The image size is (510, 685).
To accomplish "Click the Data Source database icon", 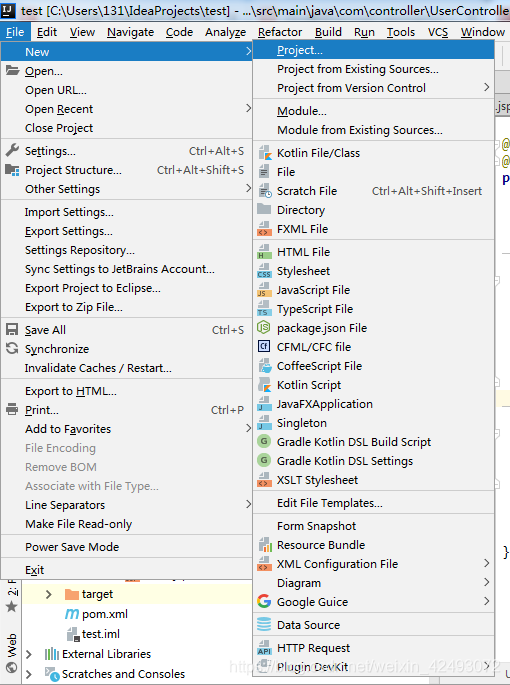I will 264,624.
